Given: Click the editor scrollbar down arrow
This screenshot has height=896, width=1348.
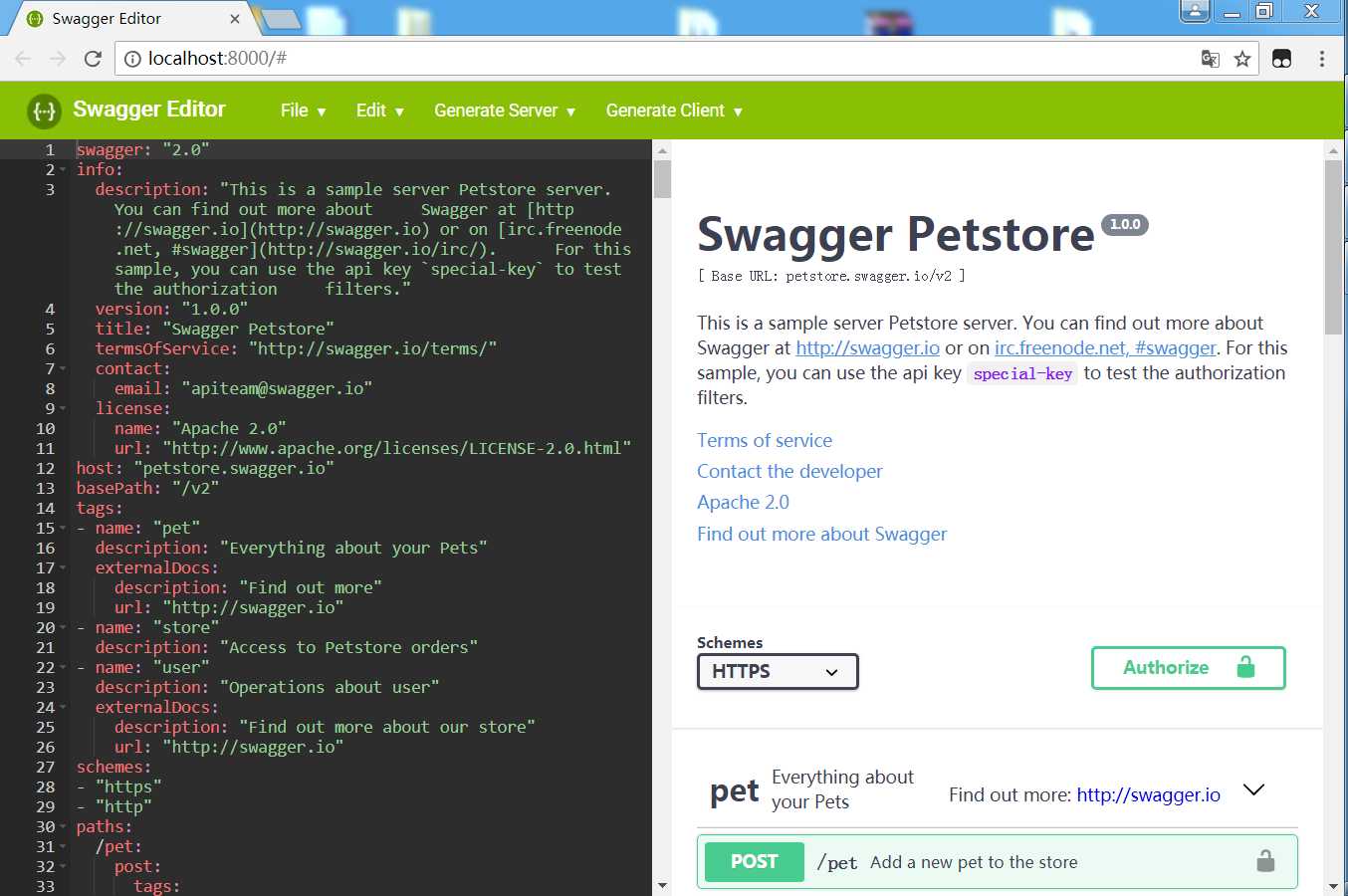Looking at the screenshot, I should [662, 885].
